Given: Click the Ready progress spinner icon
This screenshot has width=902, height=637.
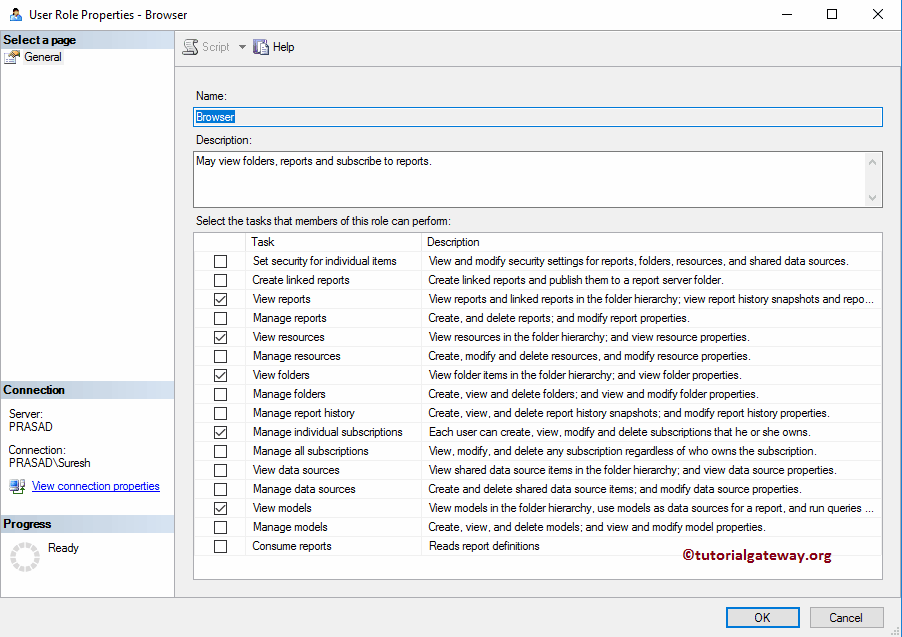Looking at the screenshot, I should tap(25, 556).
